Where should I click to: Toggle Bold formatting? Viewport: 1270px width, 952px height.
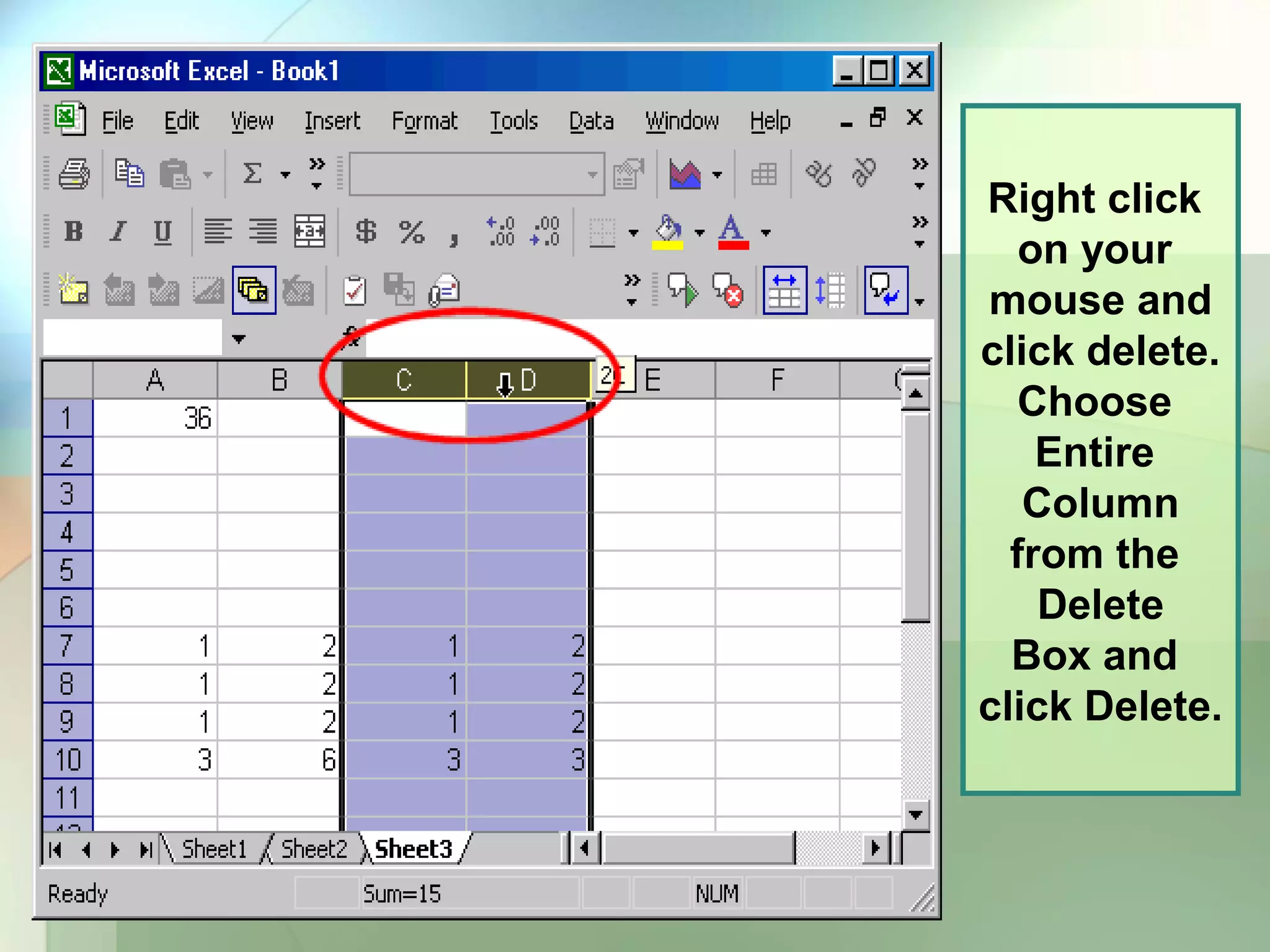73,232
